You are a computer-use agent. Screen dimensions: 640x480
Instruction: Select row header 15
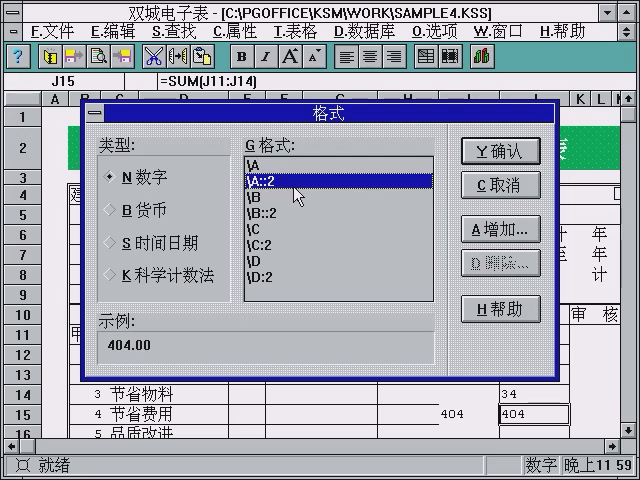click(23, 415)
